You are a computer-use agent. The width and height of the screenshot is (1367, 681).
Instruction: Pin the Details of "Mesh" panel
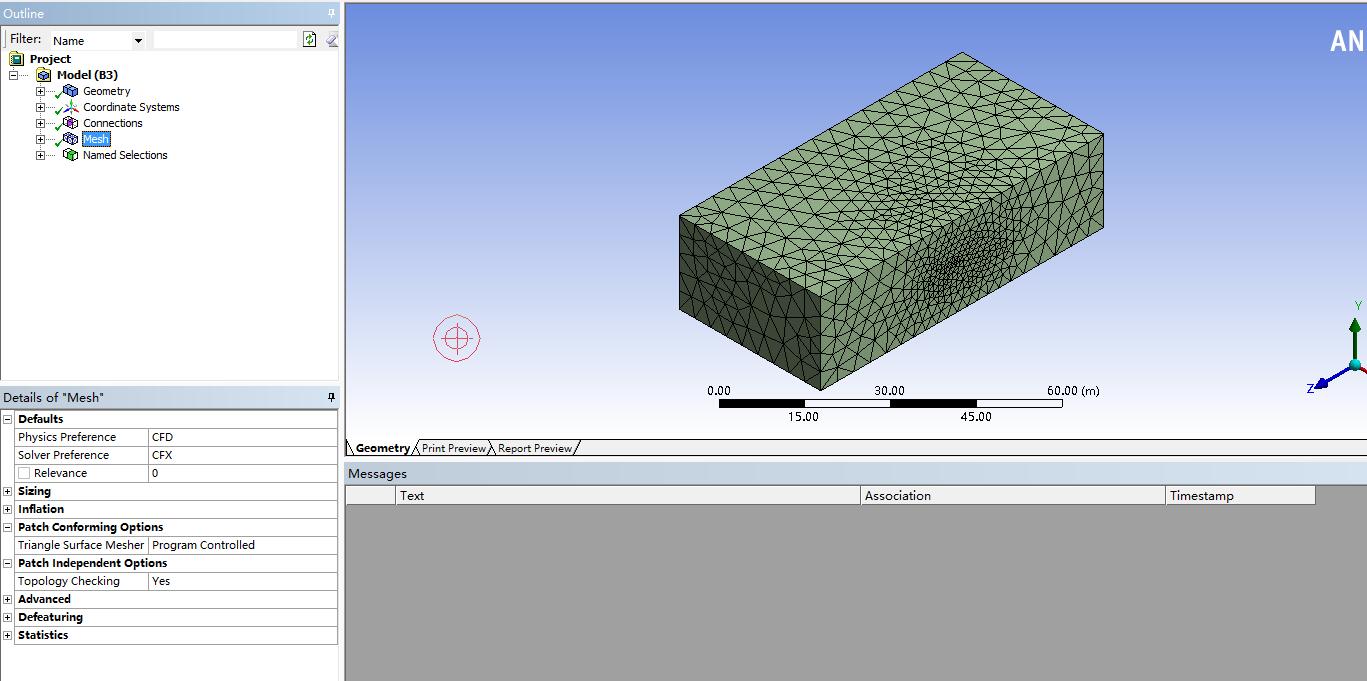click(x=332, y=397)
